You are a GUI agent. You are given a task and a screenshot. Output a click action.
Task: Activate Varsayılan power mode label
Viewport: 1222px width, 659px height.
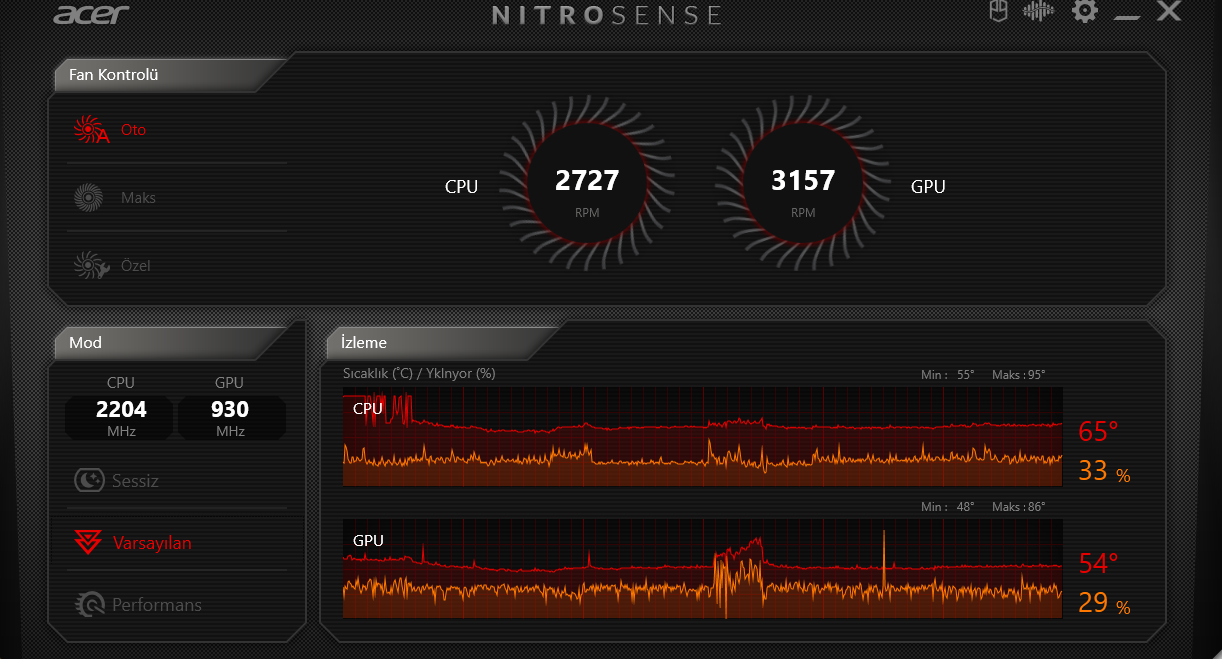tap(152, 543)
